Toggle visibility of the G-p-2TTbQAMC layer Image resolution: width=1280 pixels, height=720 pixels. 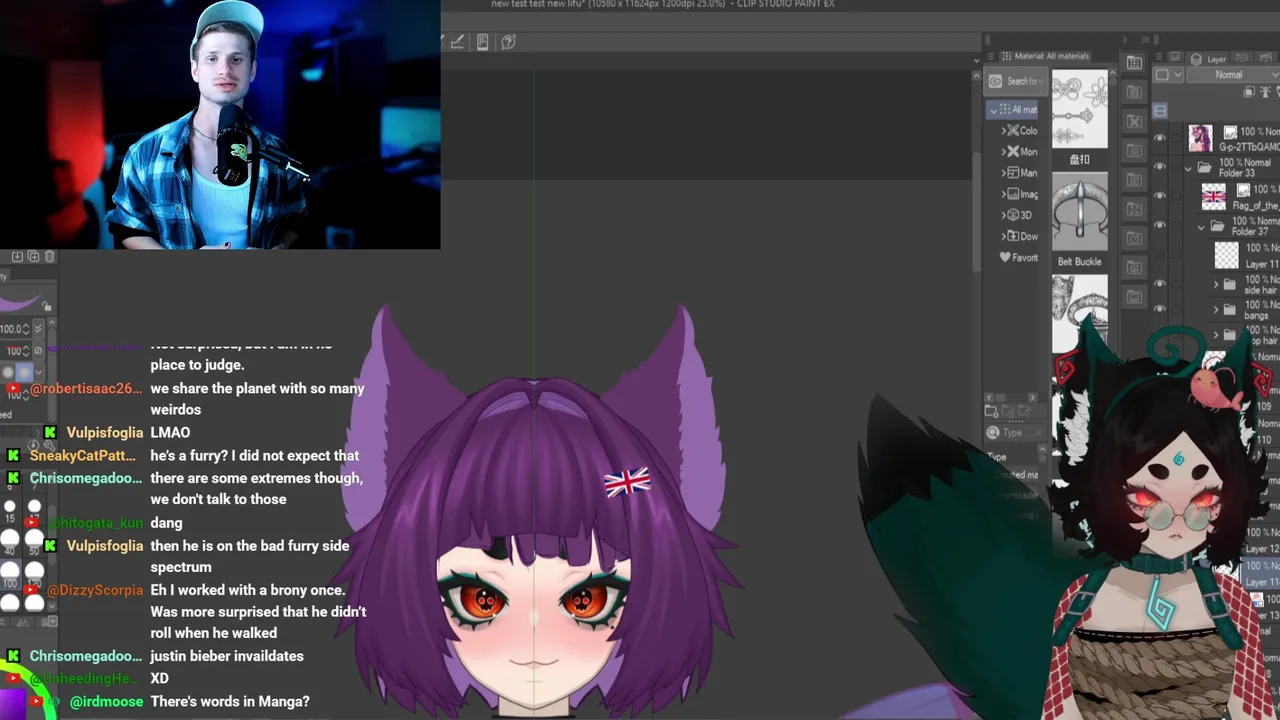tap(1160, 138)
